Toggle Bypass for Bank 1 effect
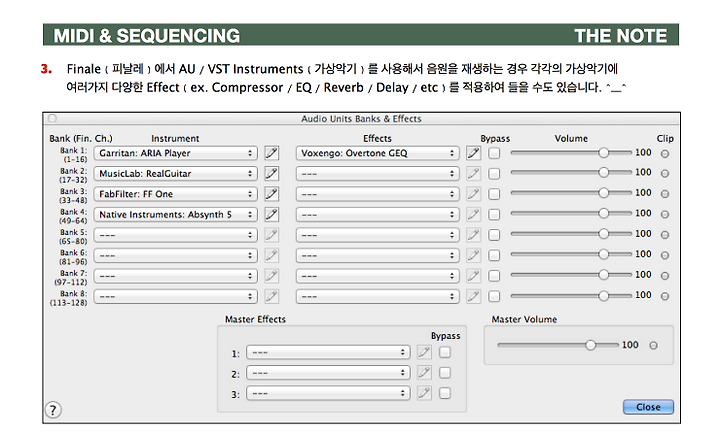Screen dimensions: 720x434 [494, 153]
